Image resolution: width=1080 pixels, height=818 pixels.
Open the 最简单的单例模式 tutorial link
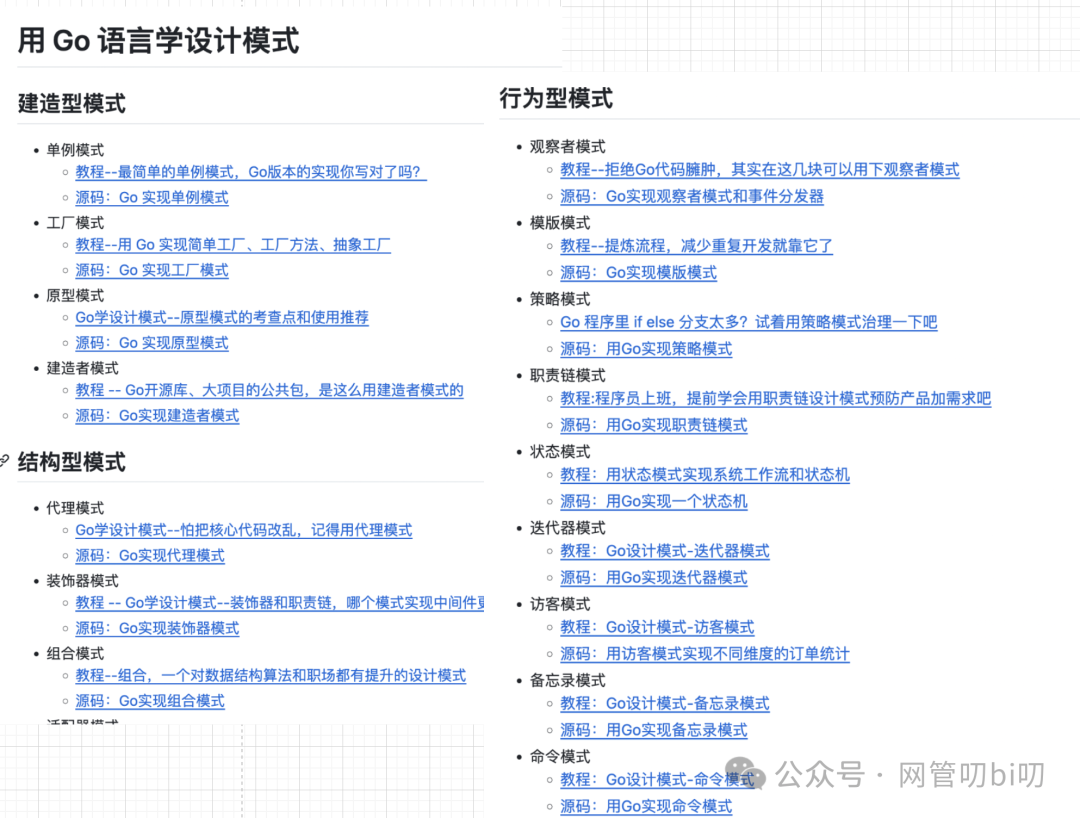pyautogui.click(x=251, y=172)
